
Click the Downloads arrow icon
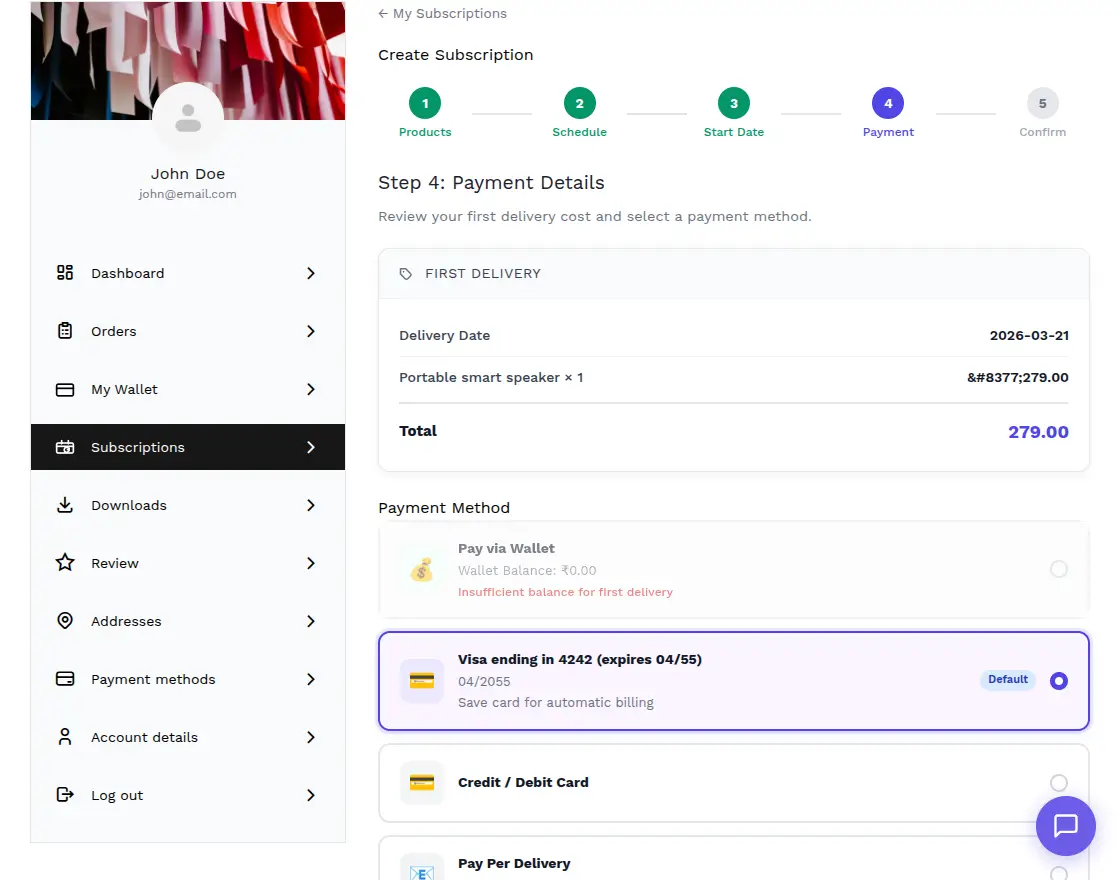[65, 505]
